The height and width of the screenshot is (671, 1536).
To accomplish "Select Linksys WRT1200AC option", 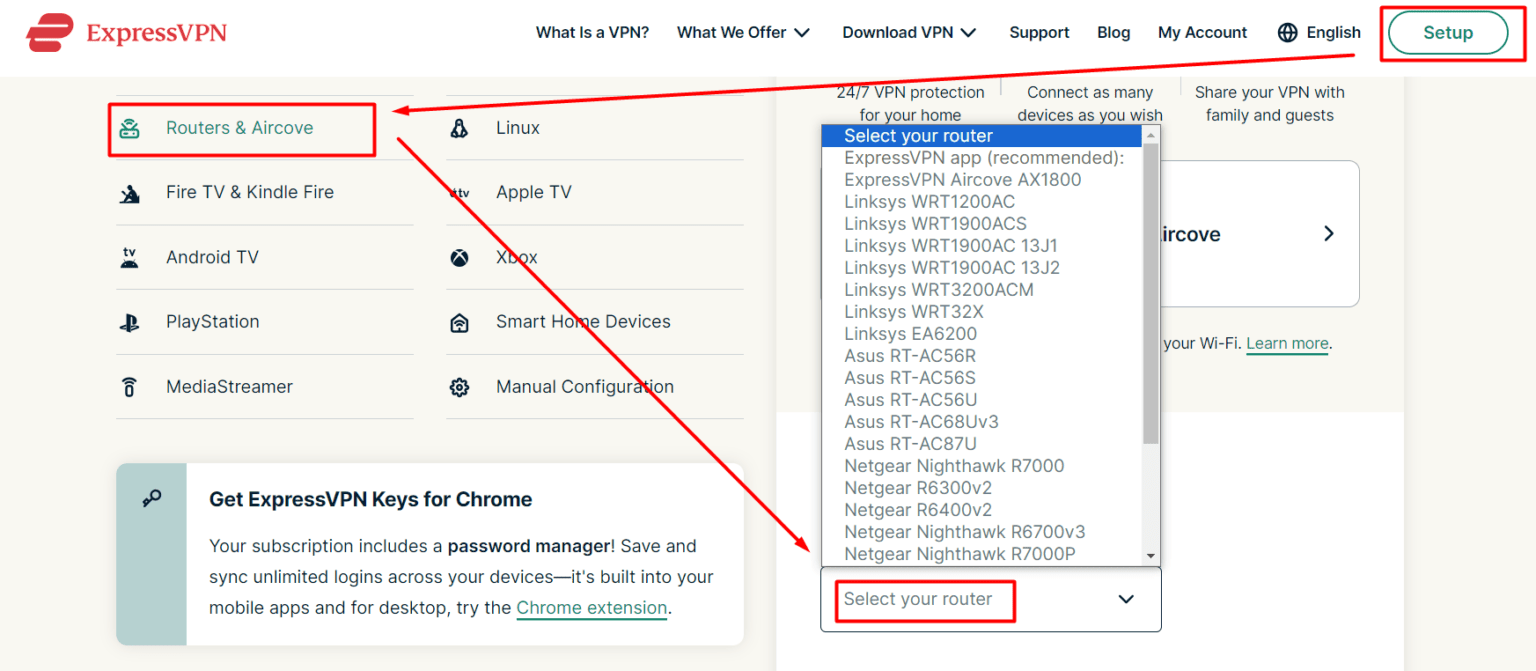I will [982, 202].
